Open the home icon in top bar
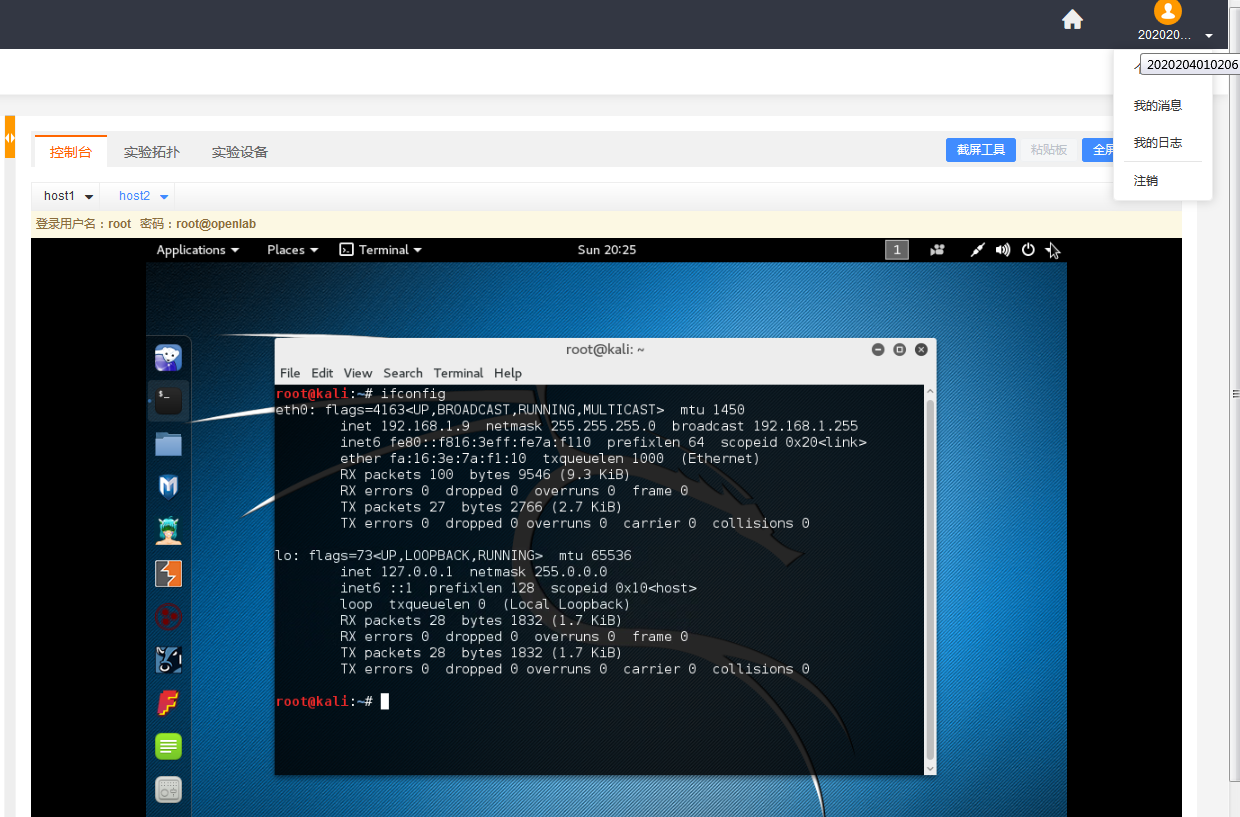The width and height of the screenshot is (1240, 817). coord(1072,20)
